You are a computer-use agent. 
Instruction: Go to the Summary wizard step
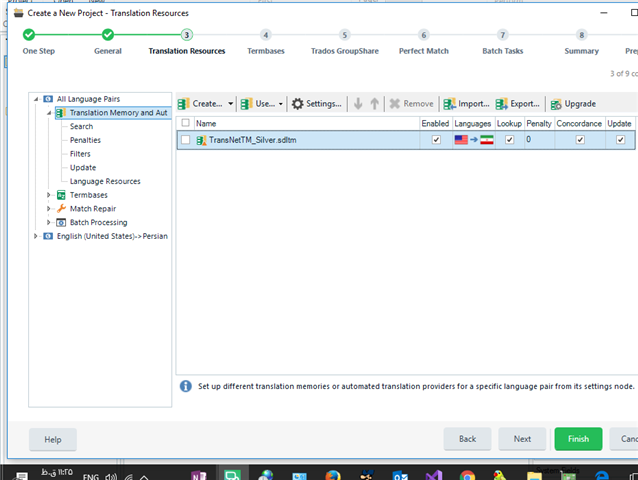click(x=581, y=35)
